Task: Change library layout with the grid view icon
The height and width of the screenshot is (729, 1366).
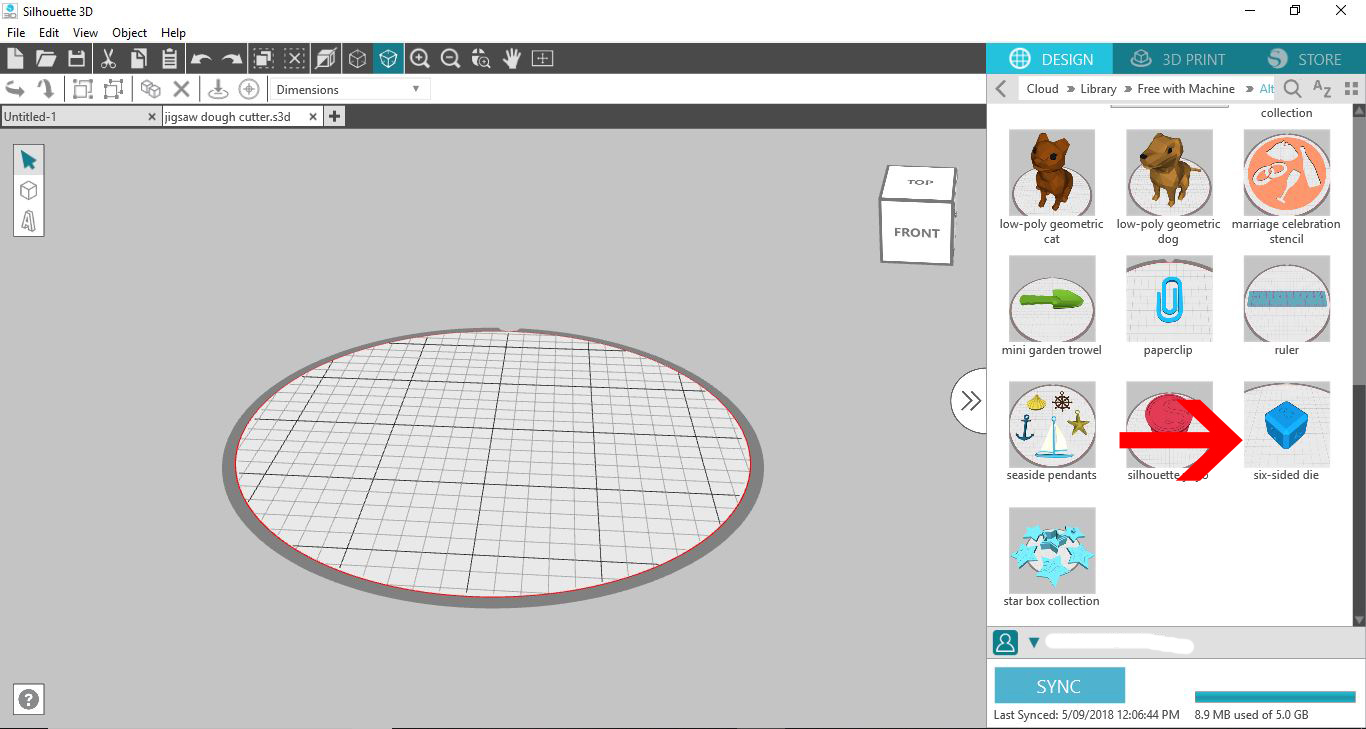Action: coord(1352,89)
